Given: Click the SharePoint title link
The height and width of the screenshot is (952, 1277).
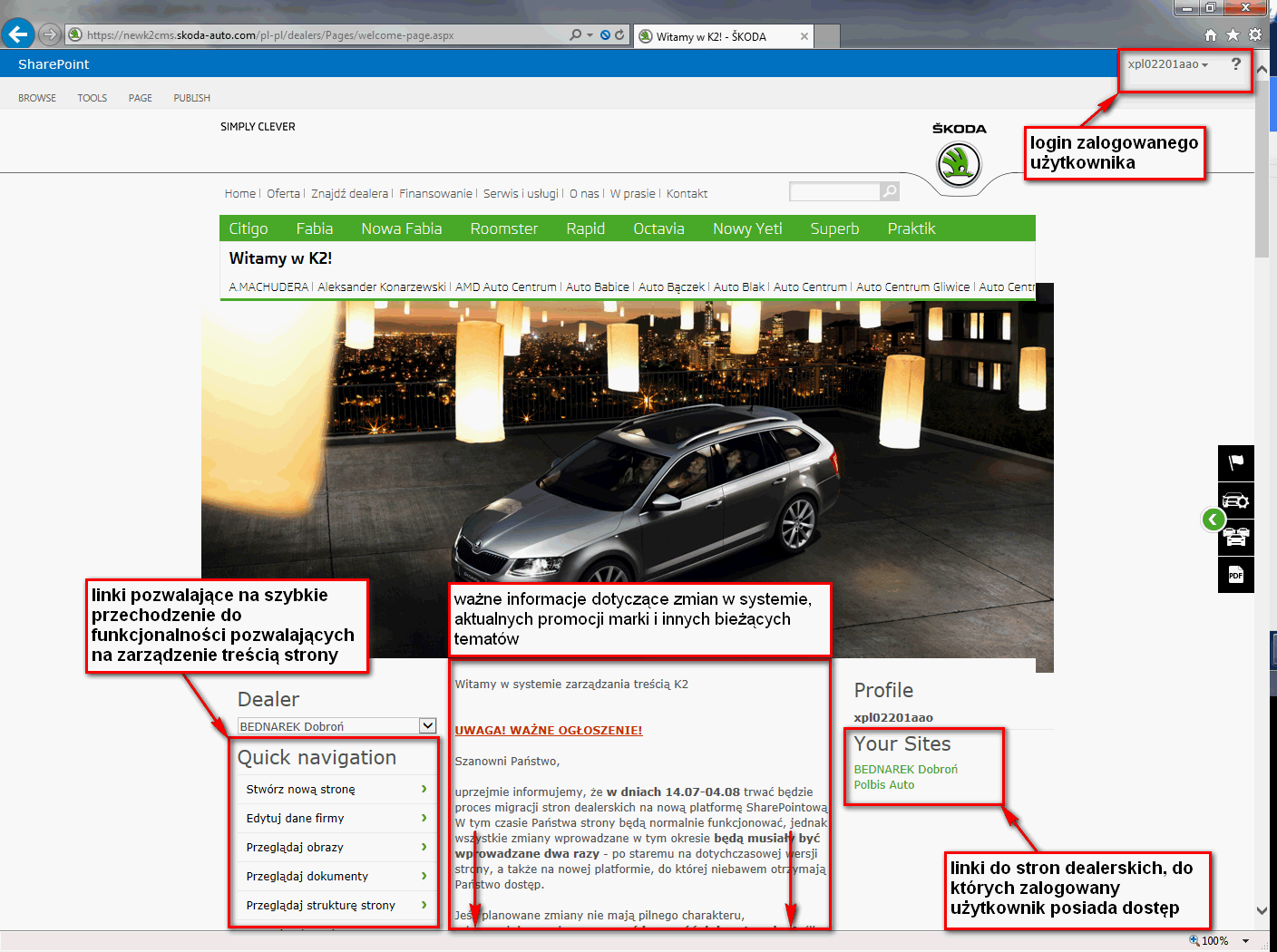Looking at the screenshot, I should pos(54,64).
